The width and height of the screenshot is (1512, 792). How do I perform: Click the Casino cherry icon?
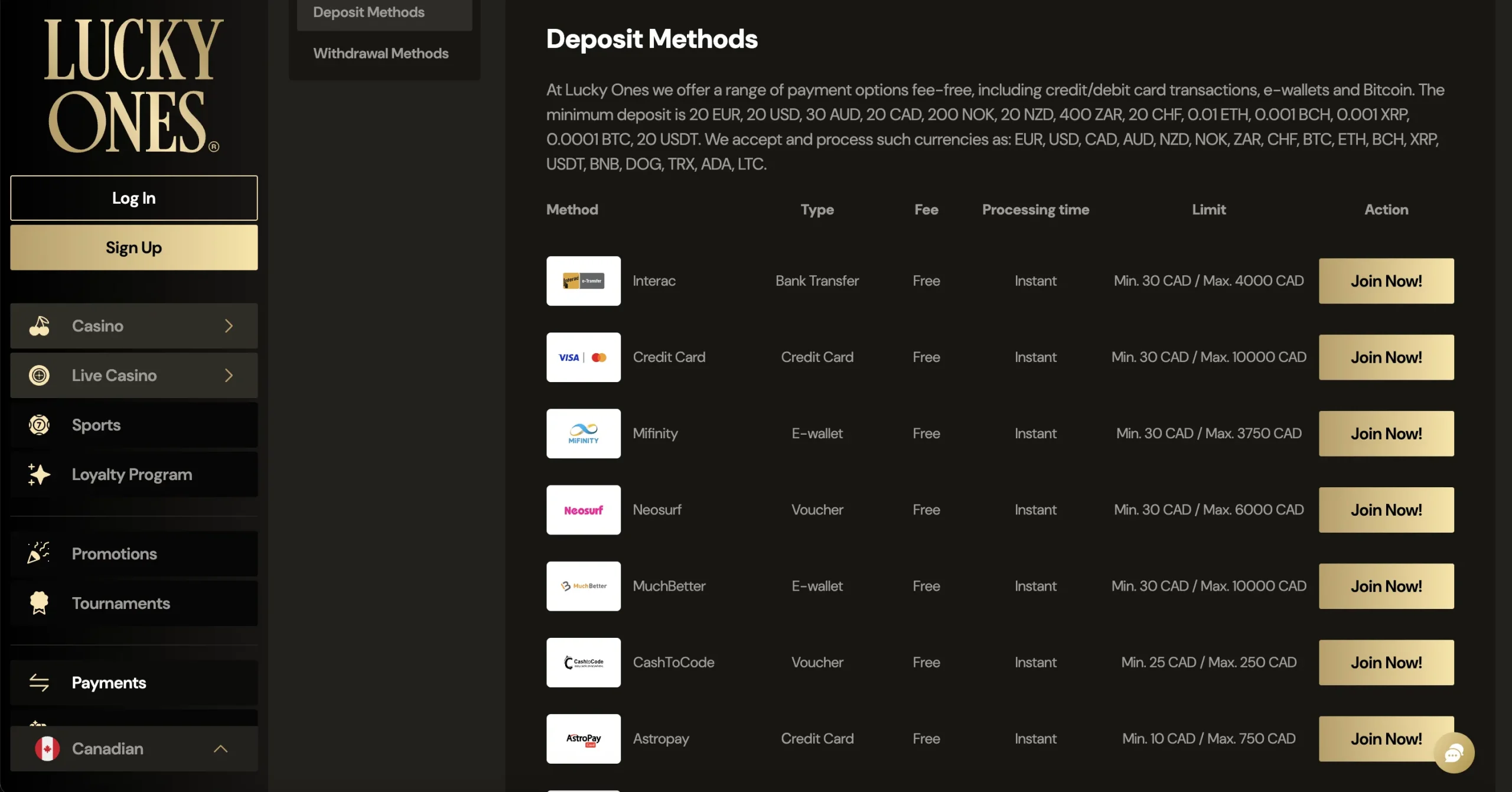(39, 326)
